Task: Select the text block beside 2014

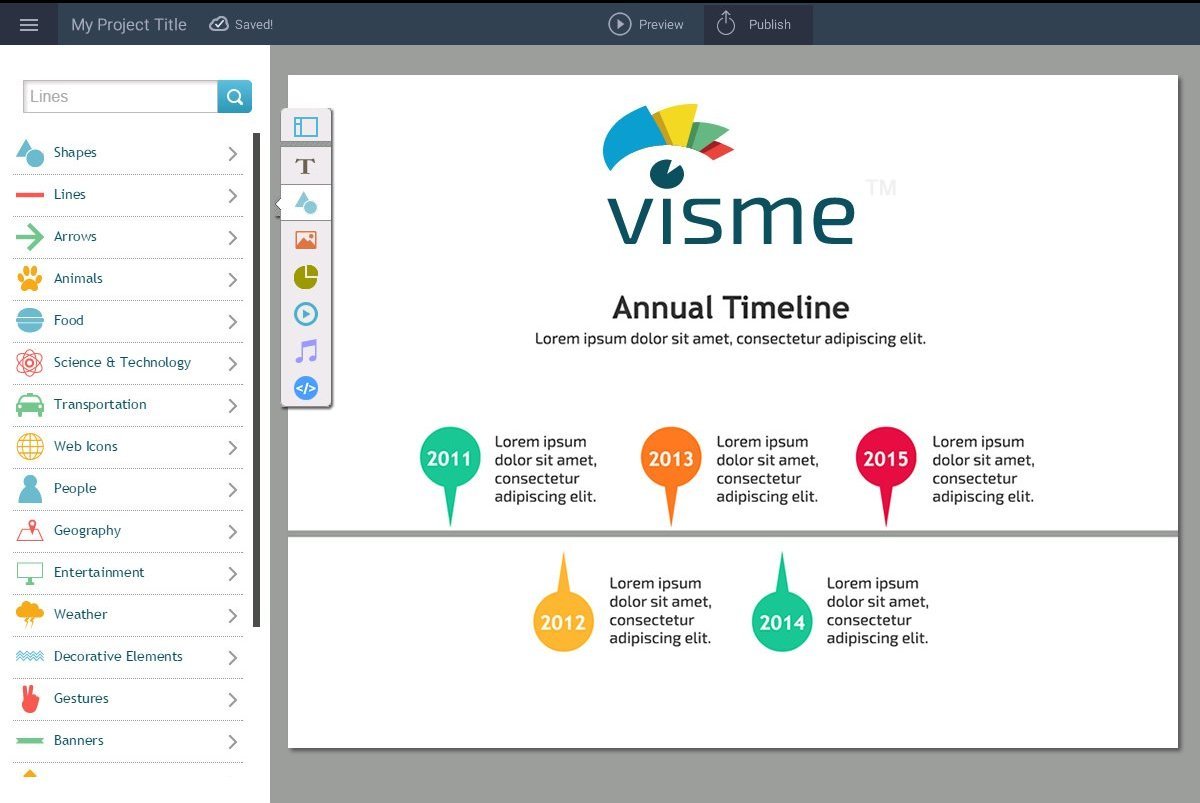Action: 877,611
